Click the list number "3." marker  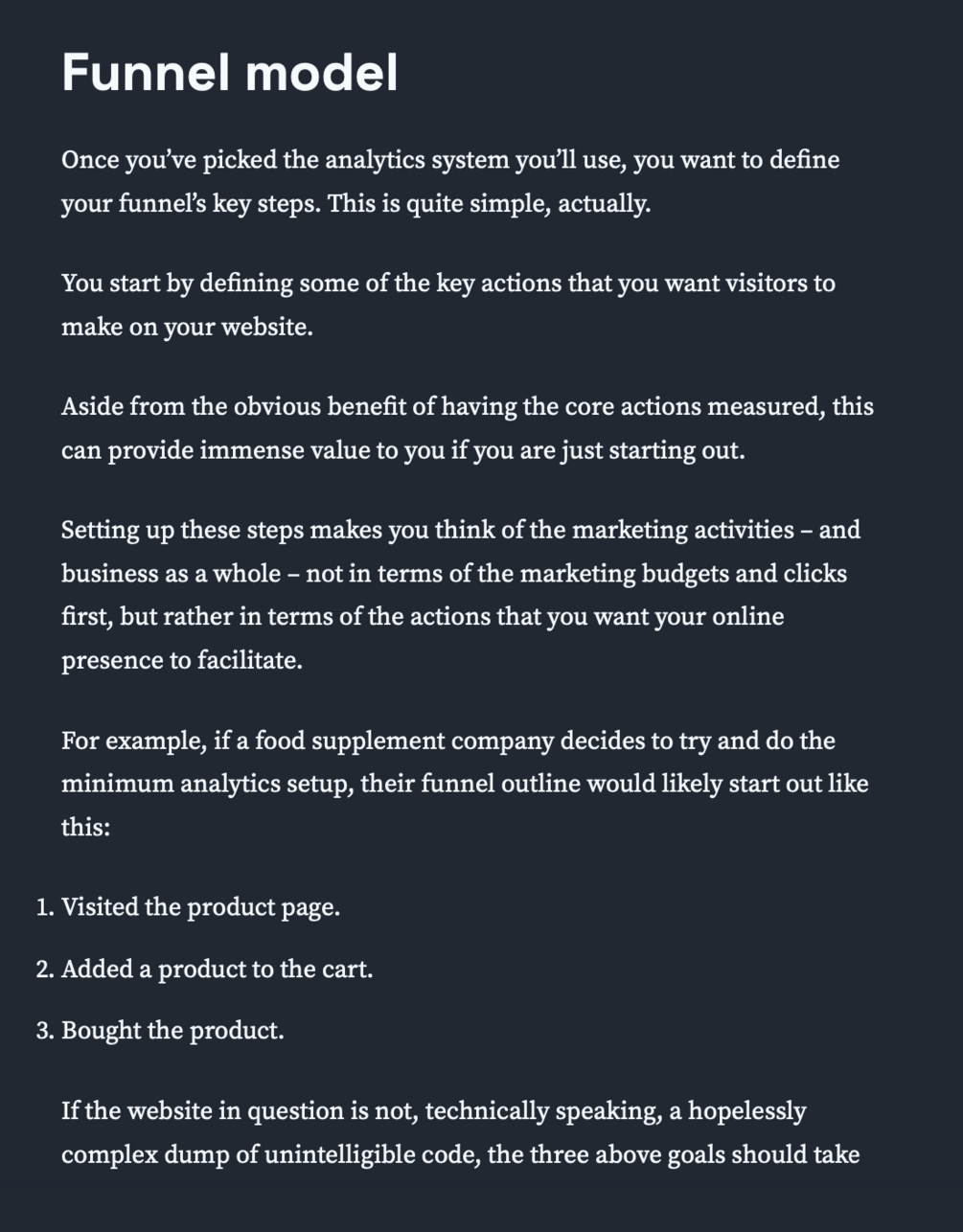pyautogui.click(x=45, y=1031)
